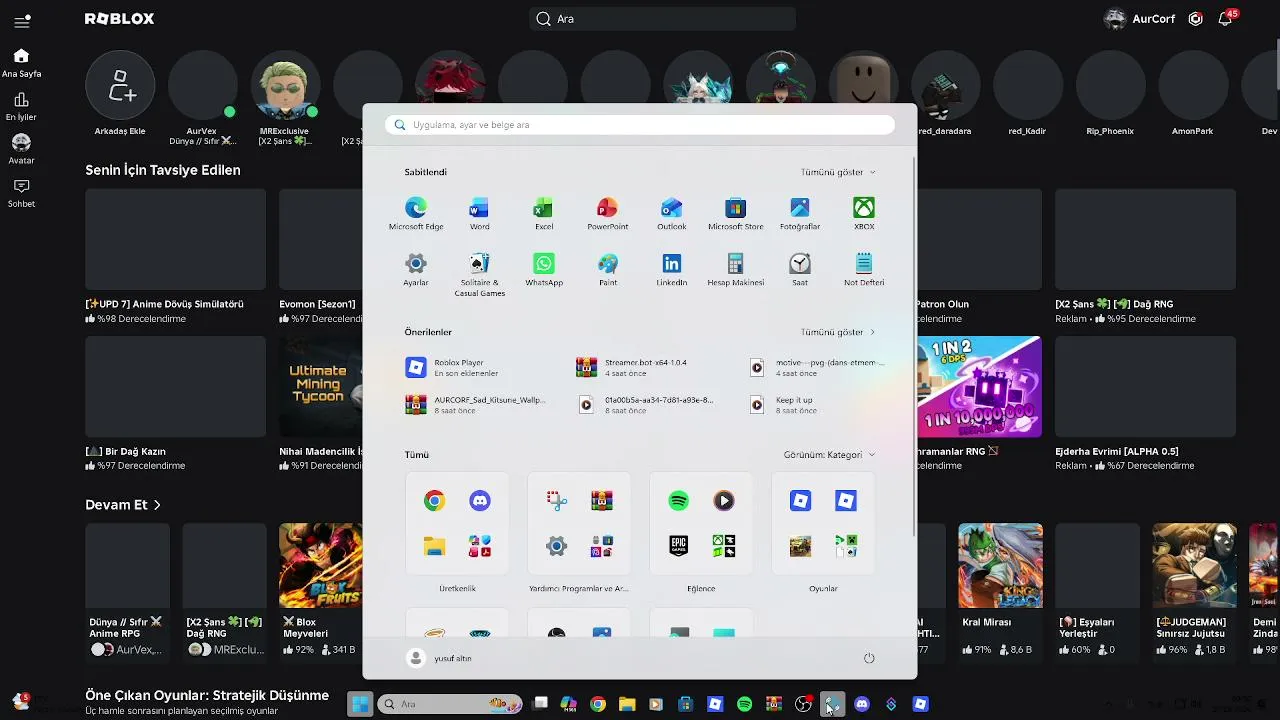Click the Windows Start button on taskbar
1280x720 pixels.
point(360,704)
